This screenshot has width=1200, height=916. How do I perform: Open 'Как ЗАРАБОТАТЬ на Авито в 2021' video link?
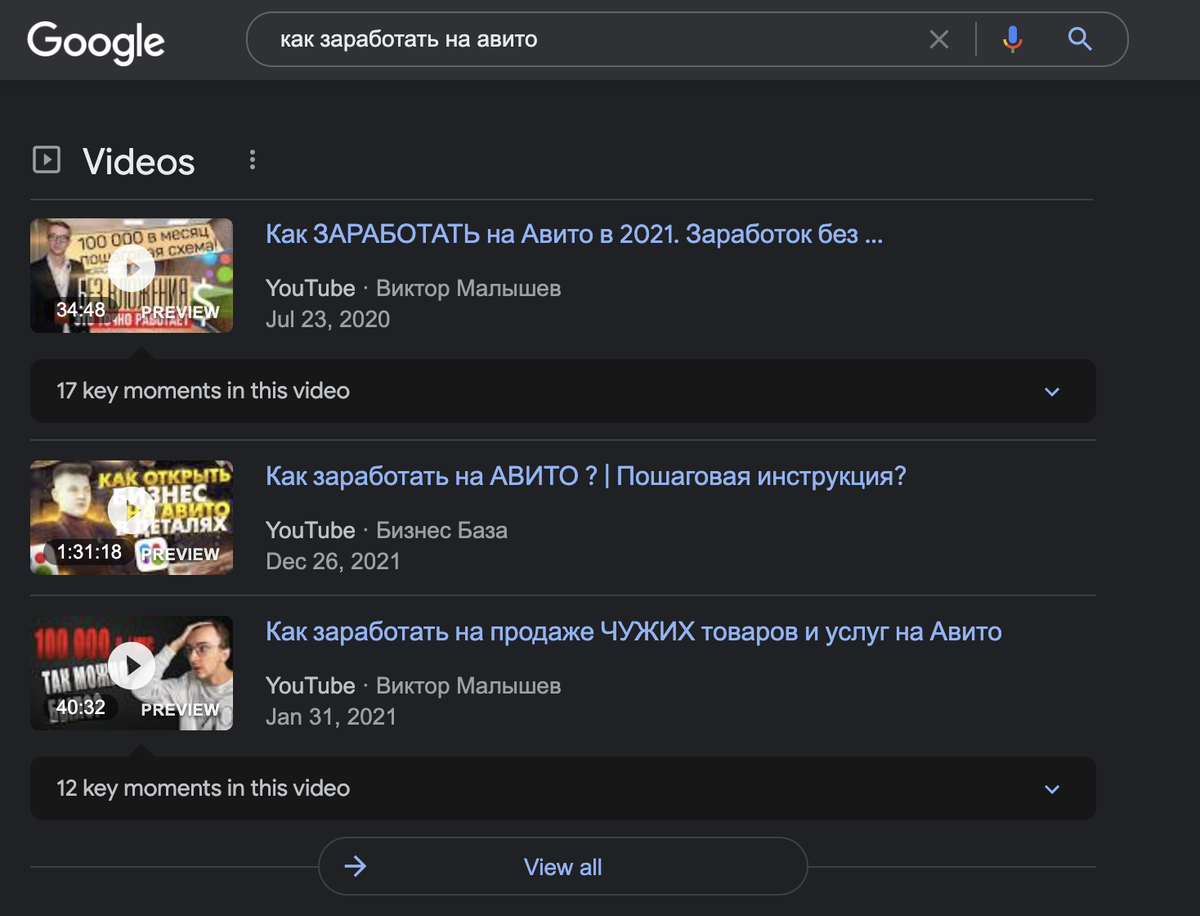574,235
